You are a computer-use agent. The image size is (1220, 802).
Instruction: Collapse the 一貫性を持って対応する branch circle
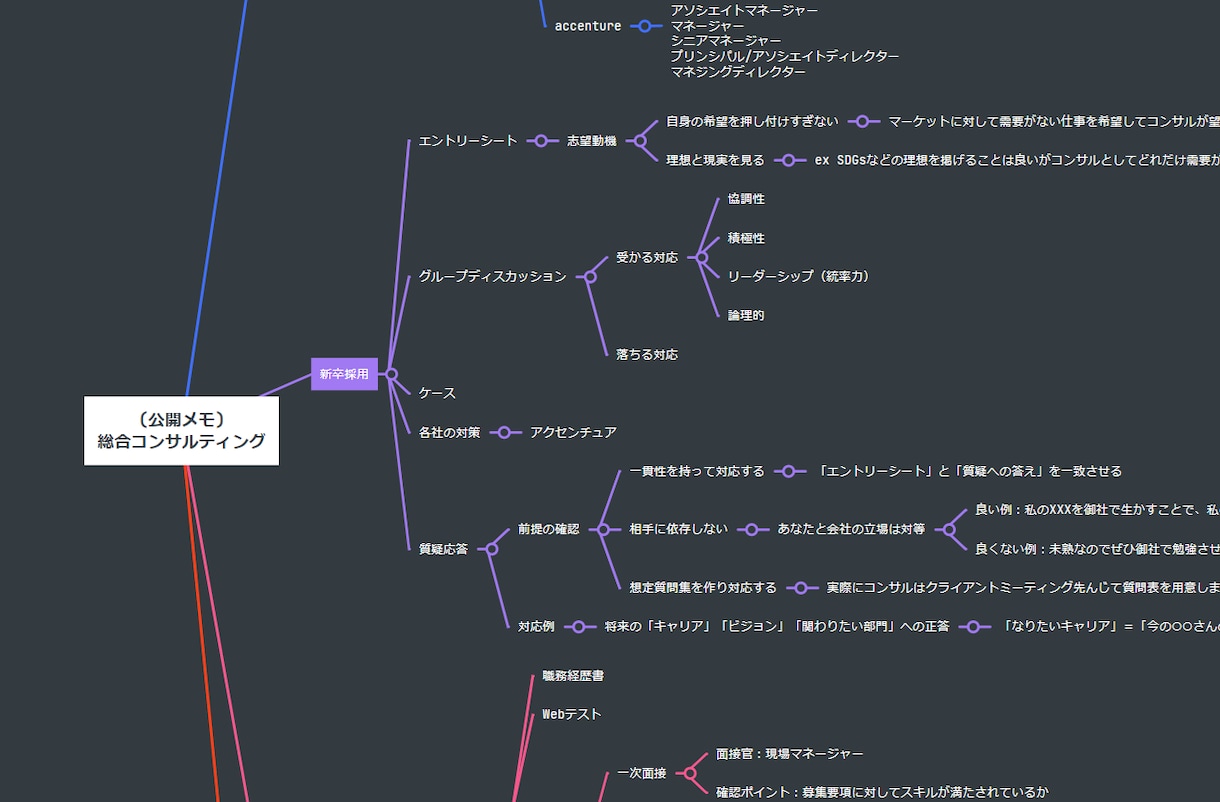click(788, 471)
